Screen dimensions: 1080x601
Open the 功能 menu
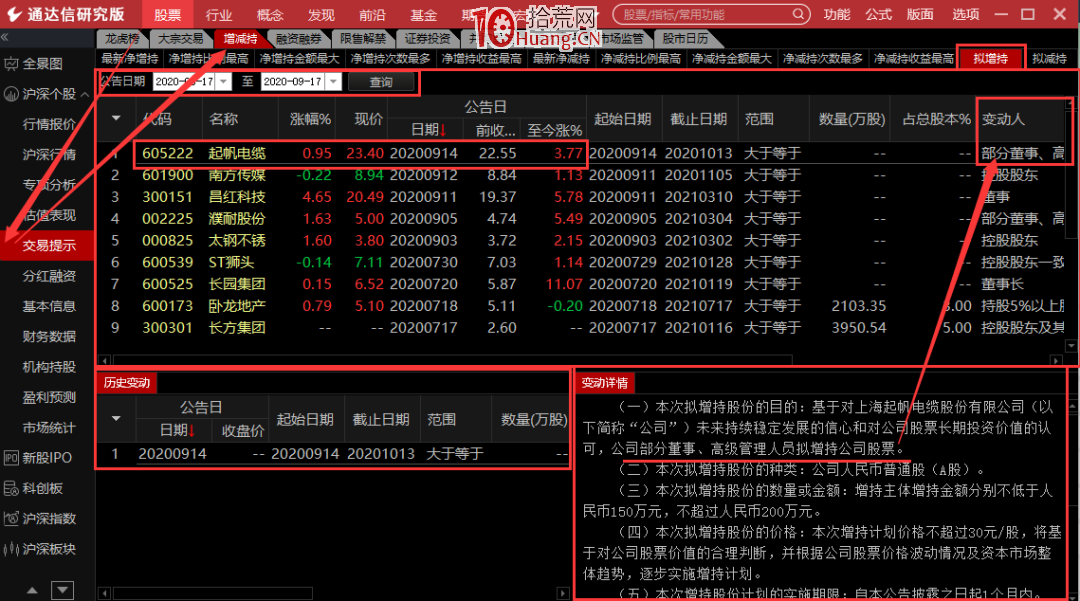[837, 14]
